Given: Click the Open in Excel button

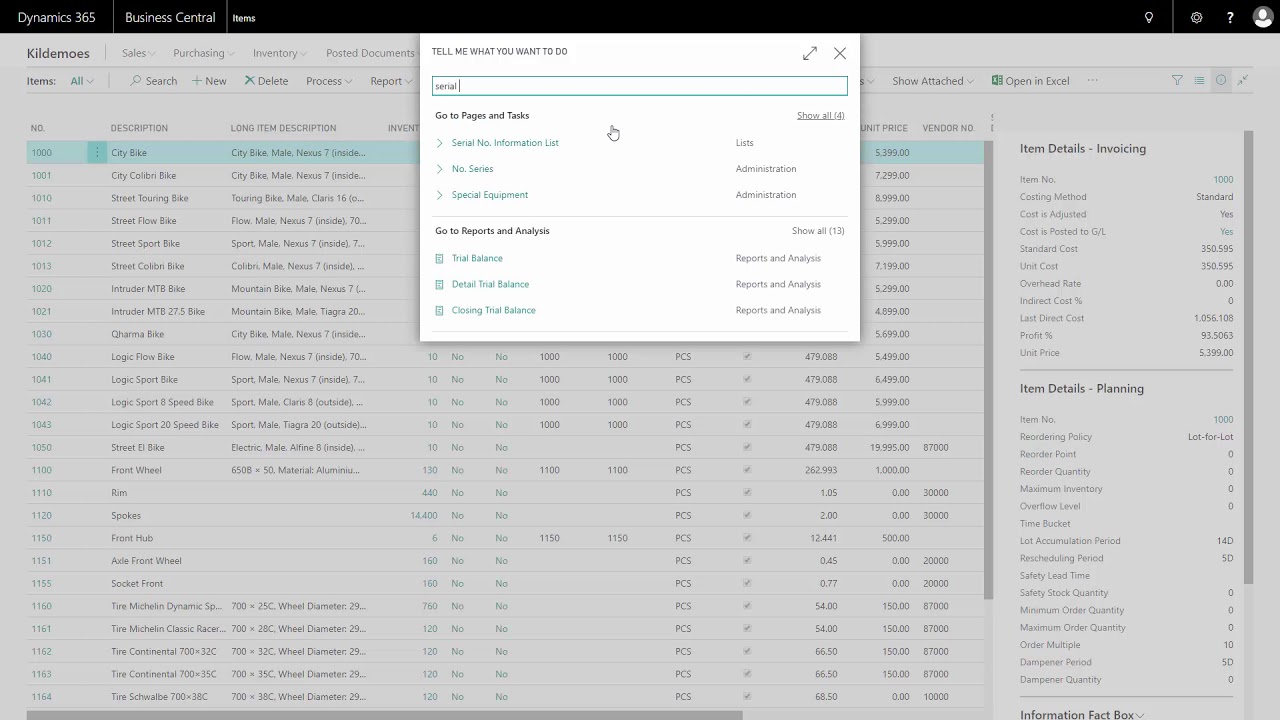Looking at the screenshot, I should click(x=1030, y=81).
